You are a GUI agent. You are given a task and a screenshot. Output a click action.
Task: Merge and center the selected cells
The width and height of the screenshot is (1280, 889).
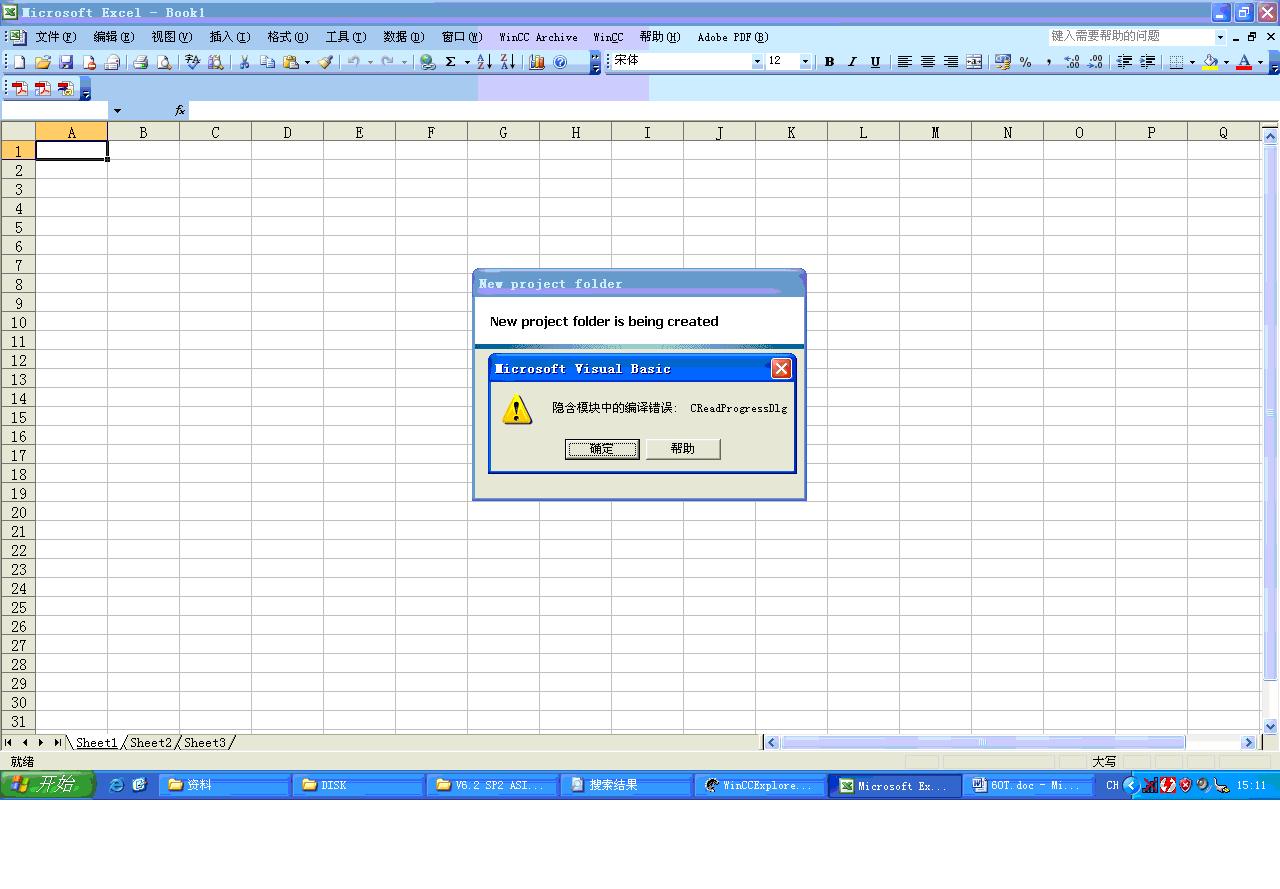tap(974, 62)
